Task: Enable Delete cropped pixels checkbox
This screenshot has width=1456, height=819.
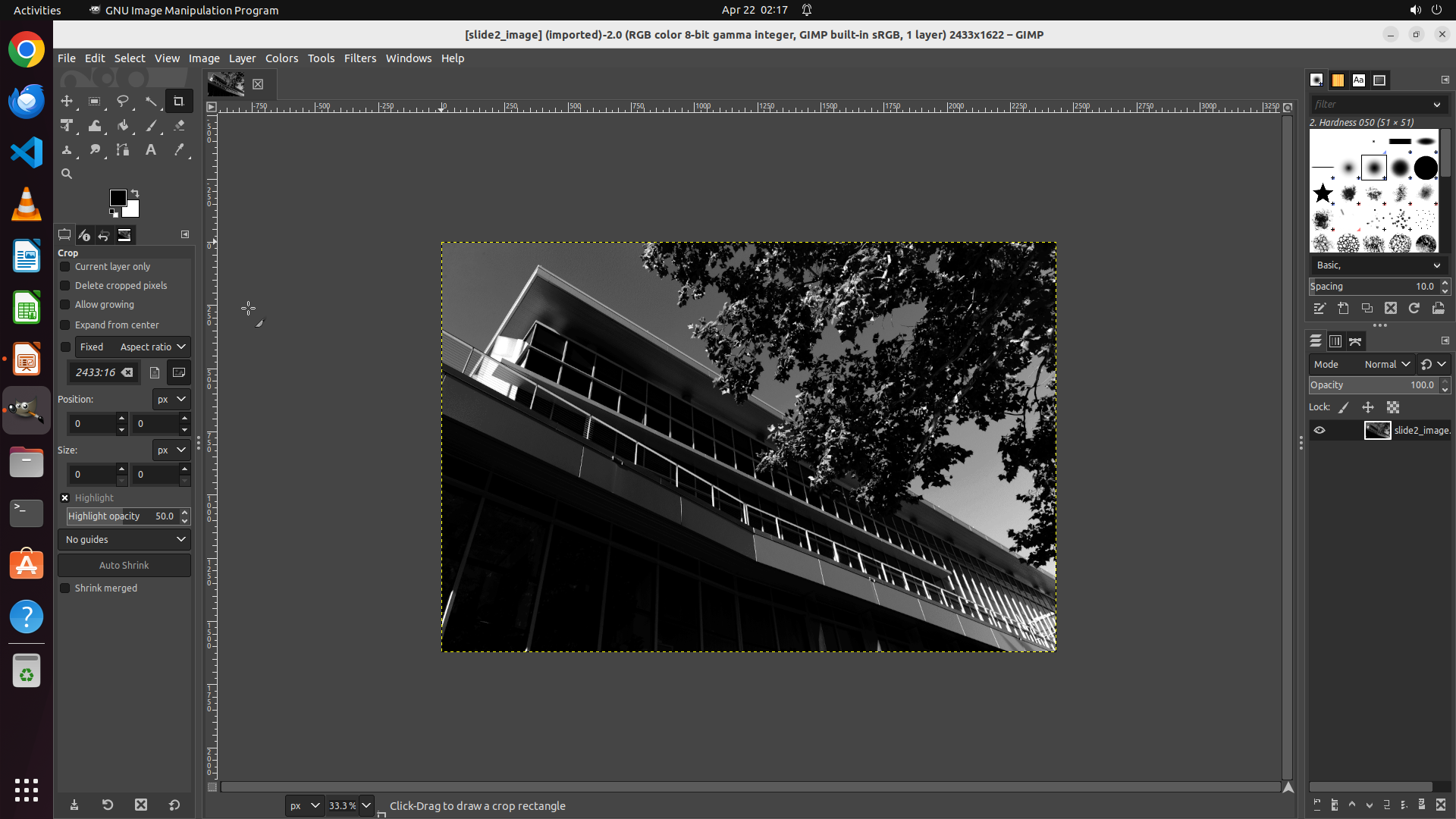Action: coord(65,286)
